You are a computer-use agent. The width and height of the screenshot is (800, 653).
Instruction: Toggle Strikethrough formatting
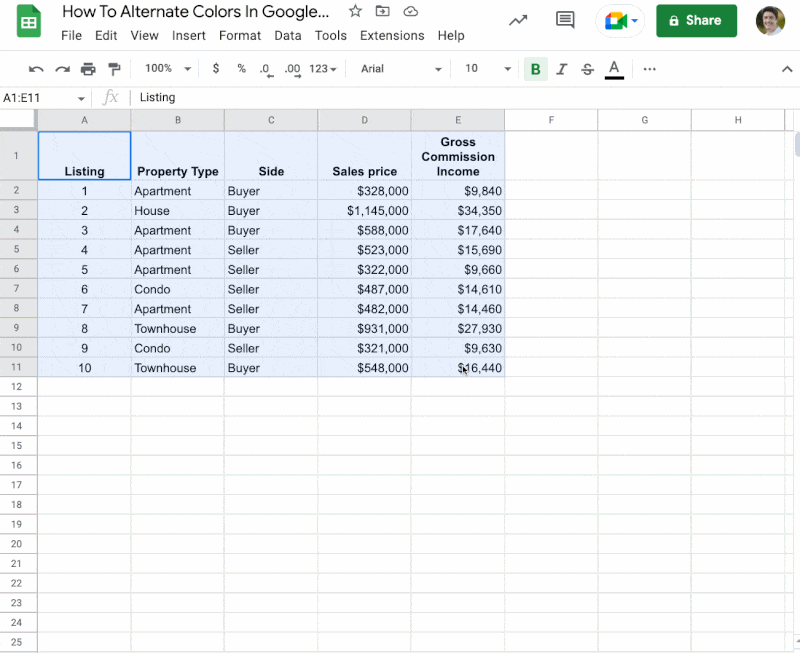(x=588, y=69)
